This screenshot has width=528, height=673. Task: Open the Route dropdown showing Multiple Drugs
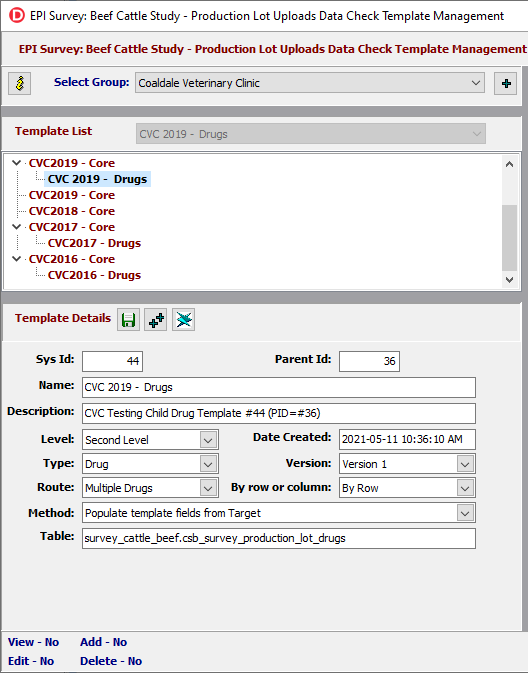coord(150,488)
